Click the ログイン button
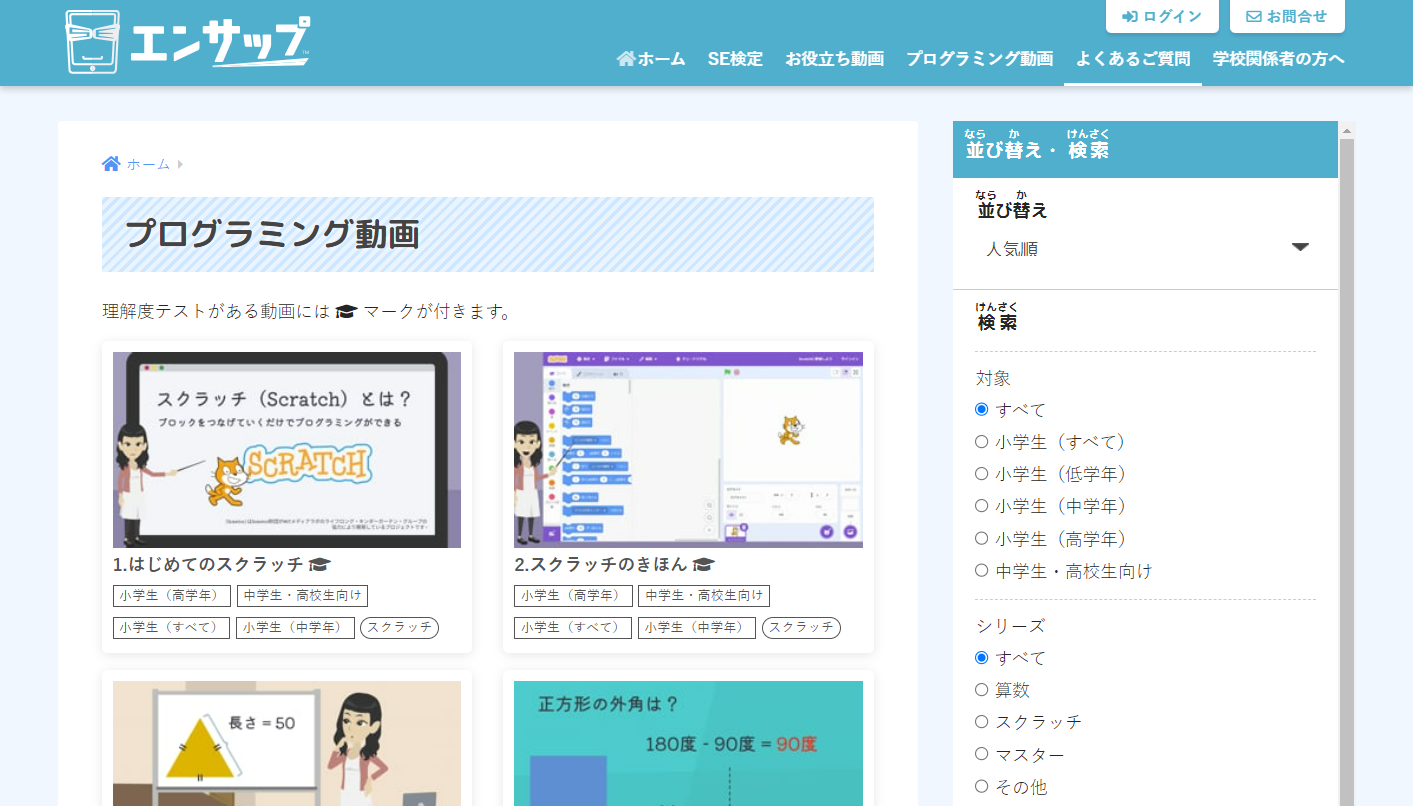This screenshot has width=1413, height=806. [1162, 16]
